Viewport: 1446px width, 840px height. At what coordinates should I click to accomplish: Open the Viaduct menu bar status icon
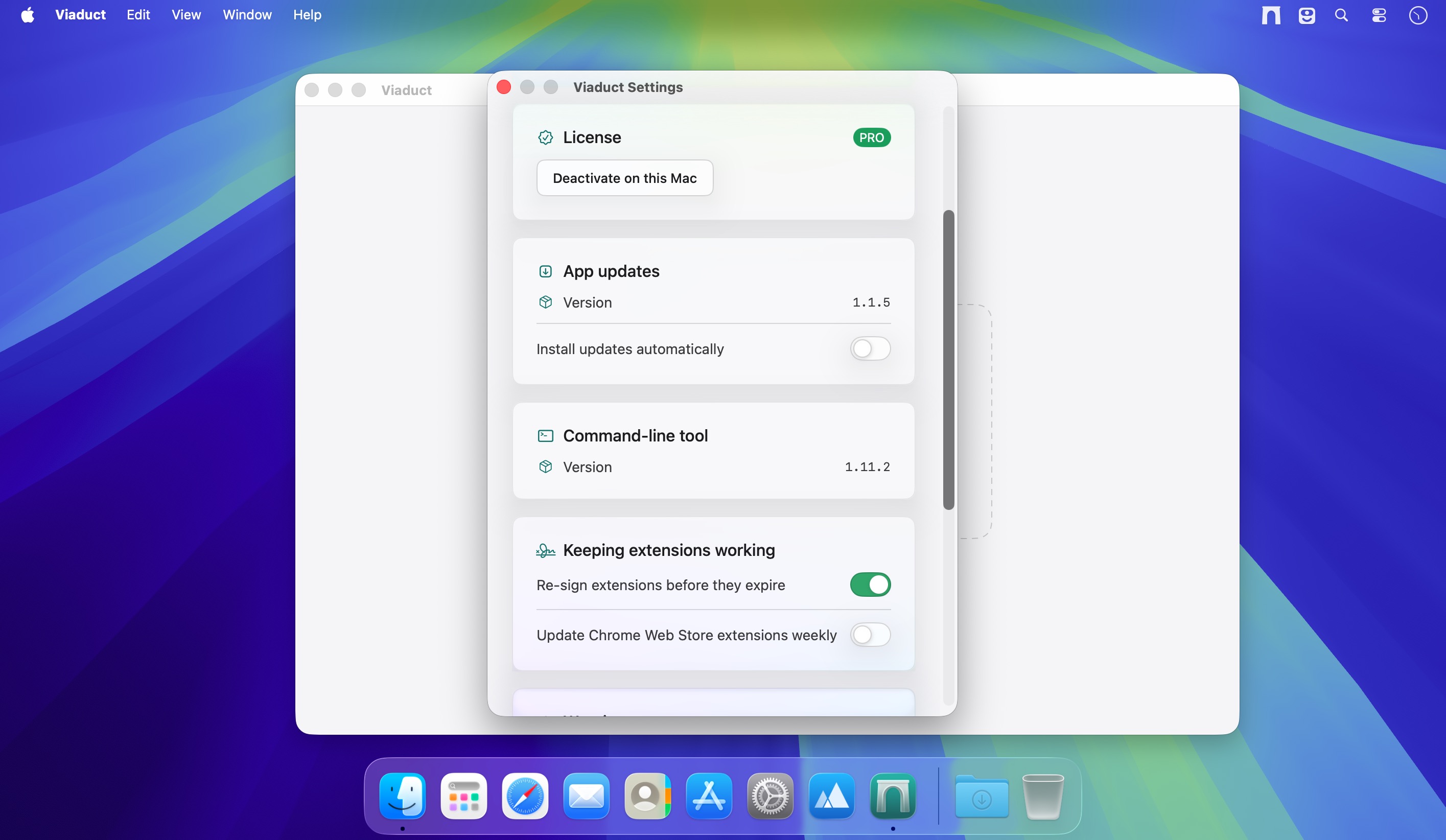pos(1270,15)
